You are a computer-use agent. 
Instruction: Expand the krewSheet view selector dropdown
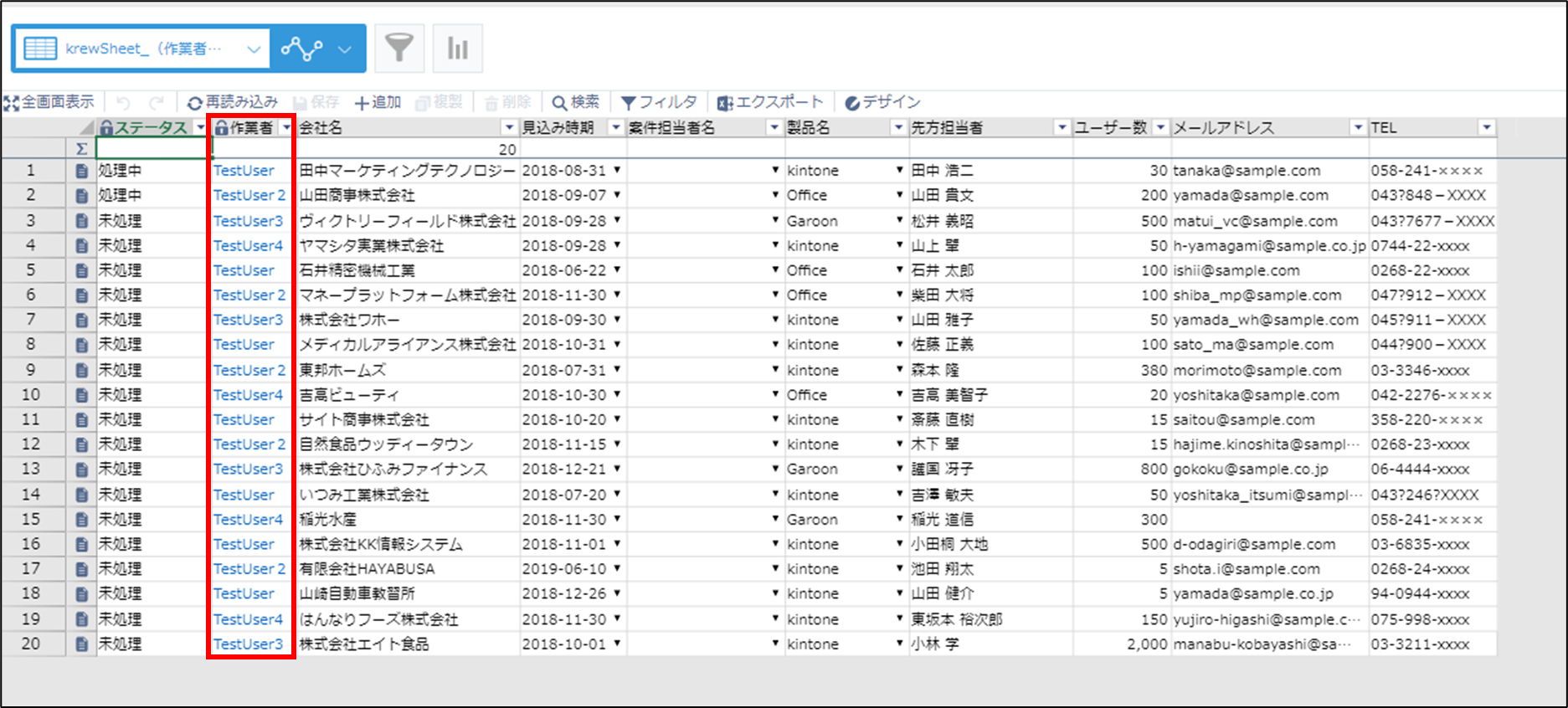coord(254,49)
